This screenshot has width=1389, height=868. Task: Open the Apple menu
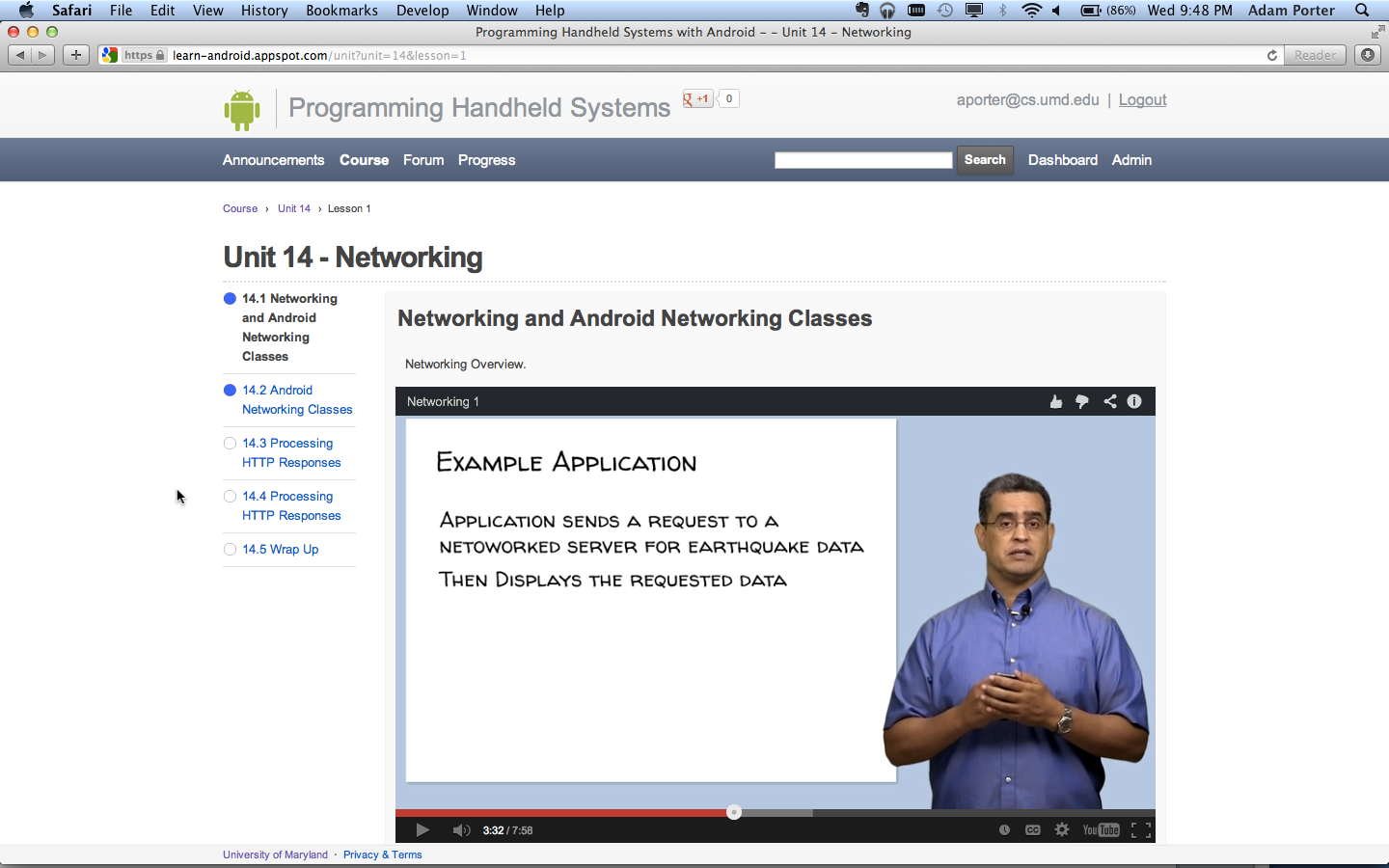click(26, 11)
